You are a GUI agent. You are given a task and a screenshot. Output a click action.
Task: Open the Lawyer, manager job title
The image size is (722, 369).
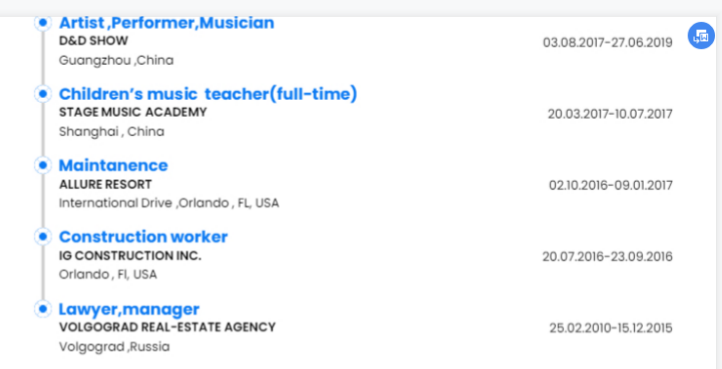point(129,309)
